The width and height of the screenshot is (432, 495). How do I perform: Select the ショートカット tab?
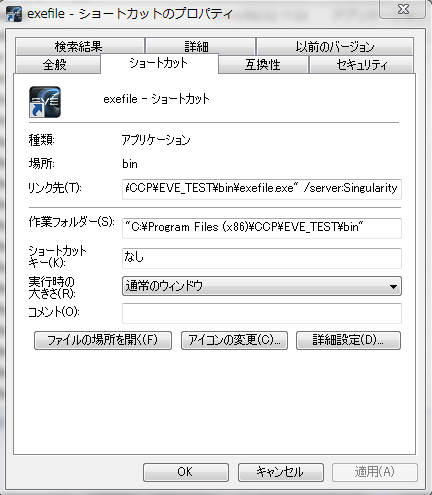(x=159, y=63)
